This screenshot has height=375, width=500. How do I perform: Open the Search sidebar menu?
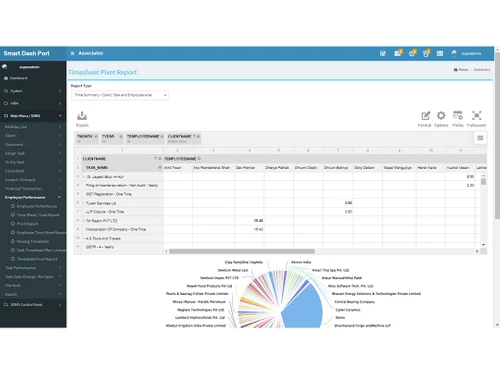[x=33, y=294]
